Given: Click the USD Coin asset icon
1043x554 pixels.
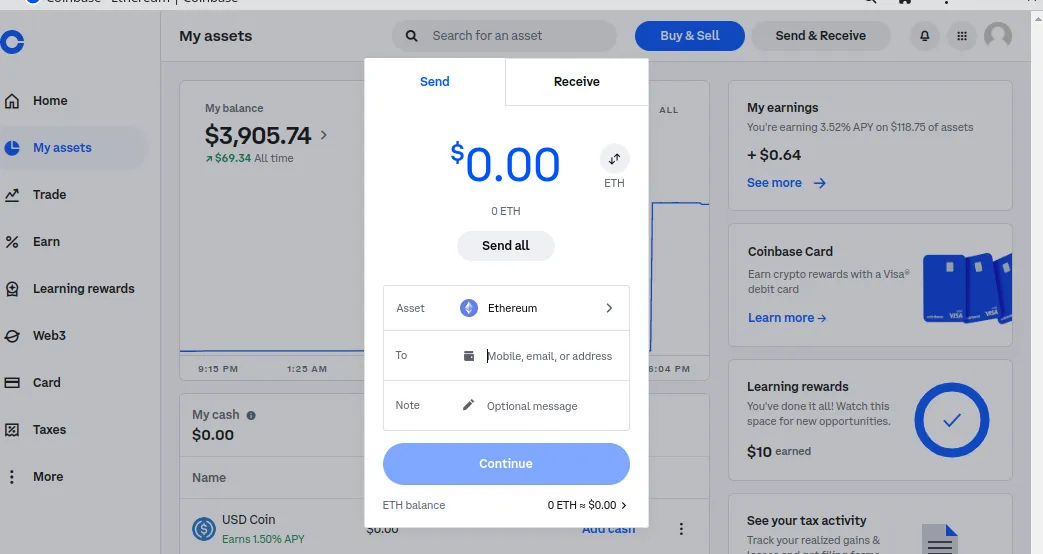Looking at the screenshot, I should 204,529.
